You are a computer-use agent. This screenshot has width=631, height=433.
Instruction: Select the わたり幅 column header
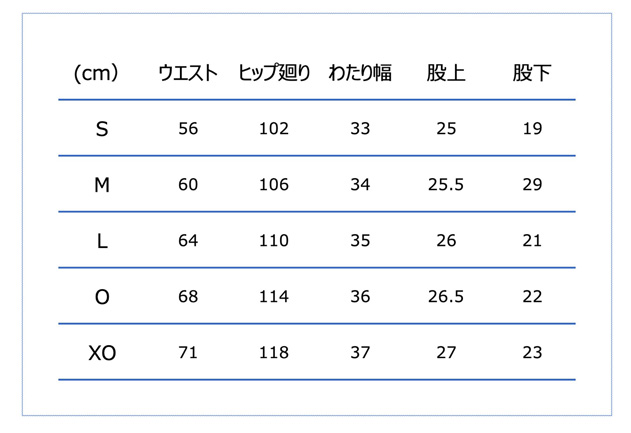[360, 73]
